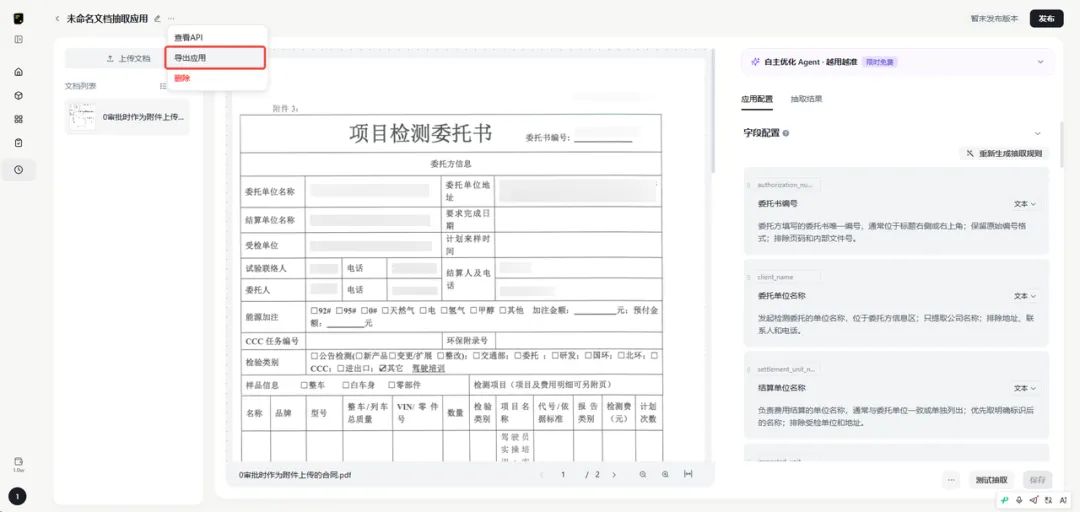Select 查看API in the dropdown menu
The image size is (1080, 512).
pyautogui.click(x=216, y=37)
